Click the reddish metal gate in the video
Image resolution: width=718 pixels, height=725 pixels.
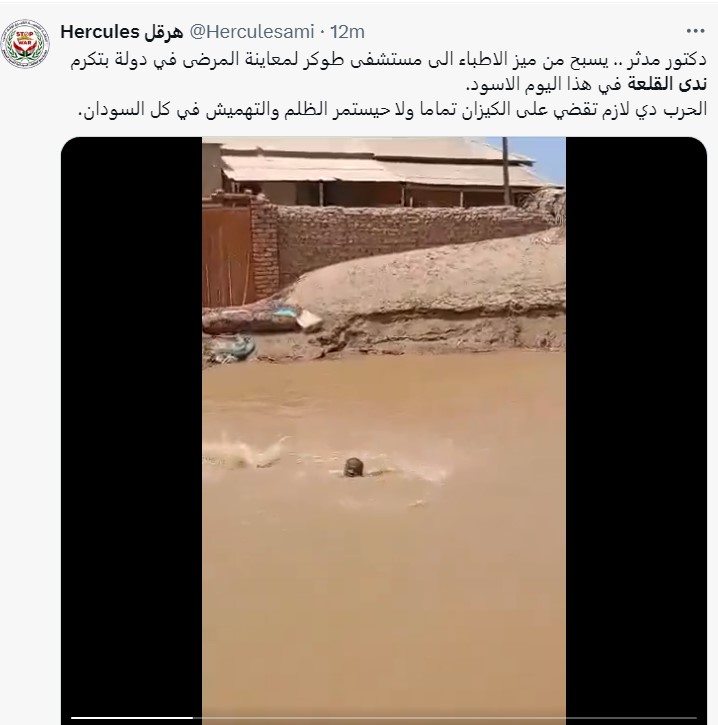pos(227,254)
